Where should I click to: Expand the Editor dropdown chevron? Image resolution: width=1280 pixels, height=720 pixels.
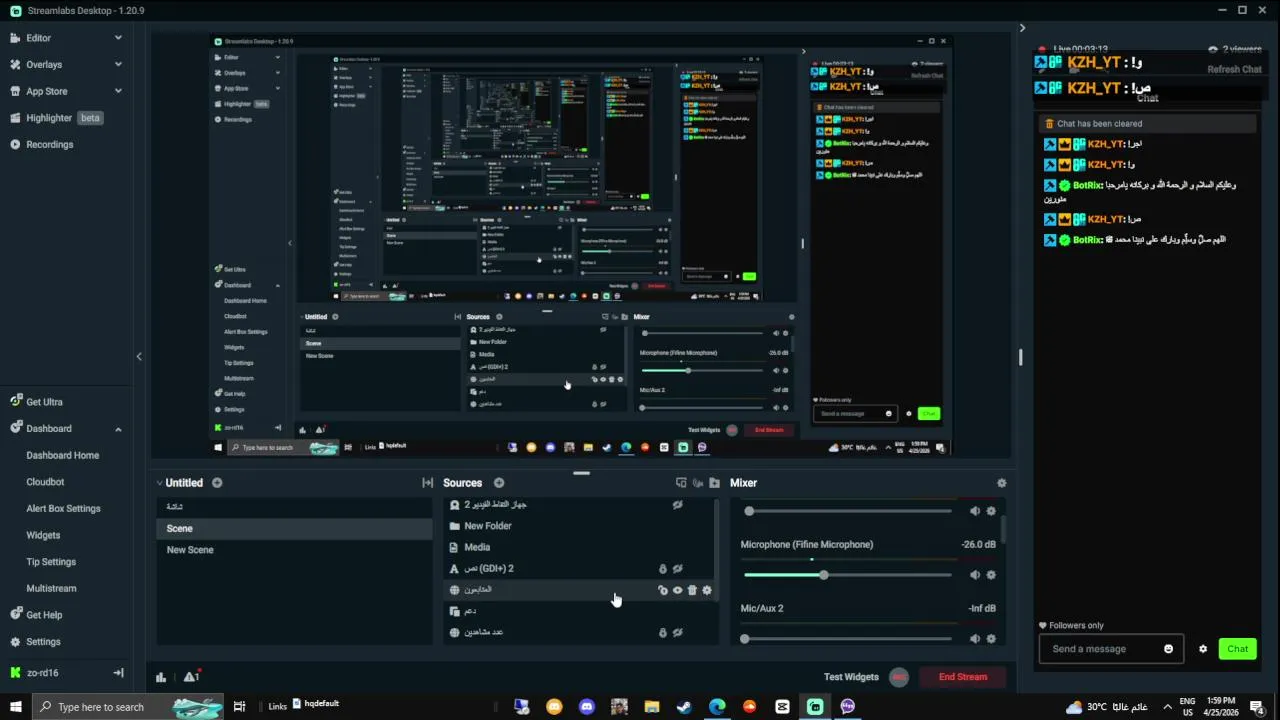tap(118, 38)
